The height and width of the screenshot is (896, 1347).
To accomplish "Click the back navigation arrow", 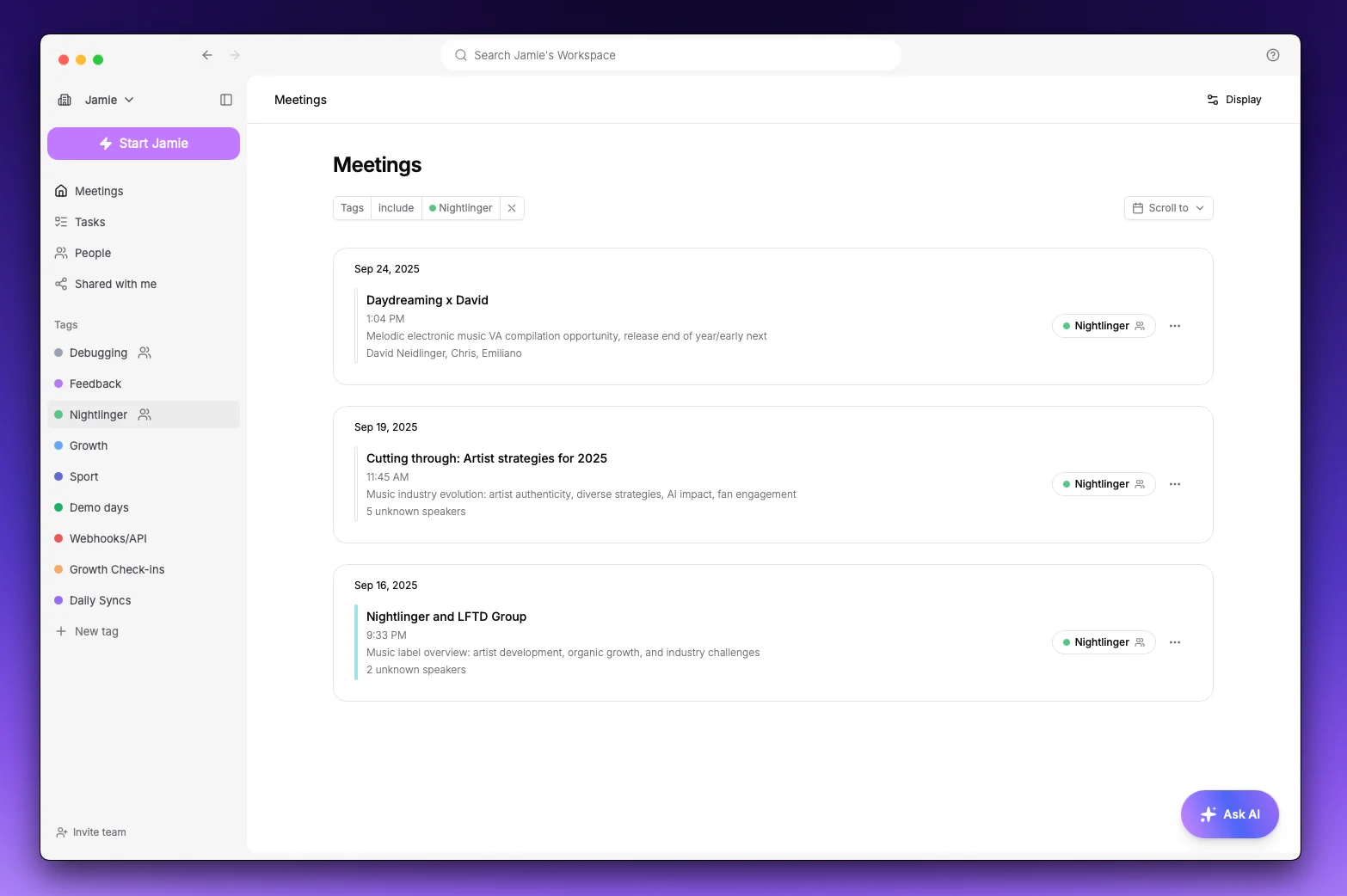I will click(x=207, y=55).
